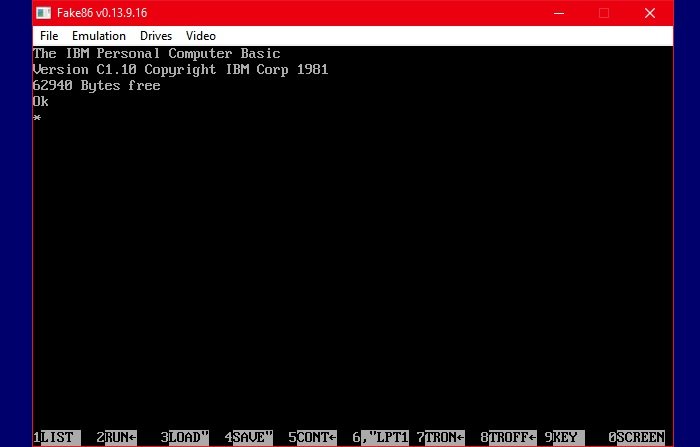The height and width of the screenshot is (447, 700).
Task: Minimize the Fake86 window
Action: click(x=559, y=13)
